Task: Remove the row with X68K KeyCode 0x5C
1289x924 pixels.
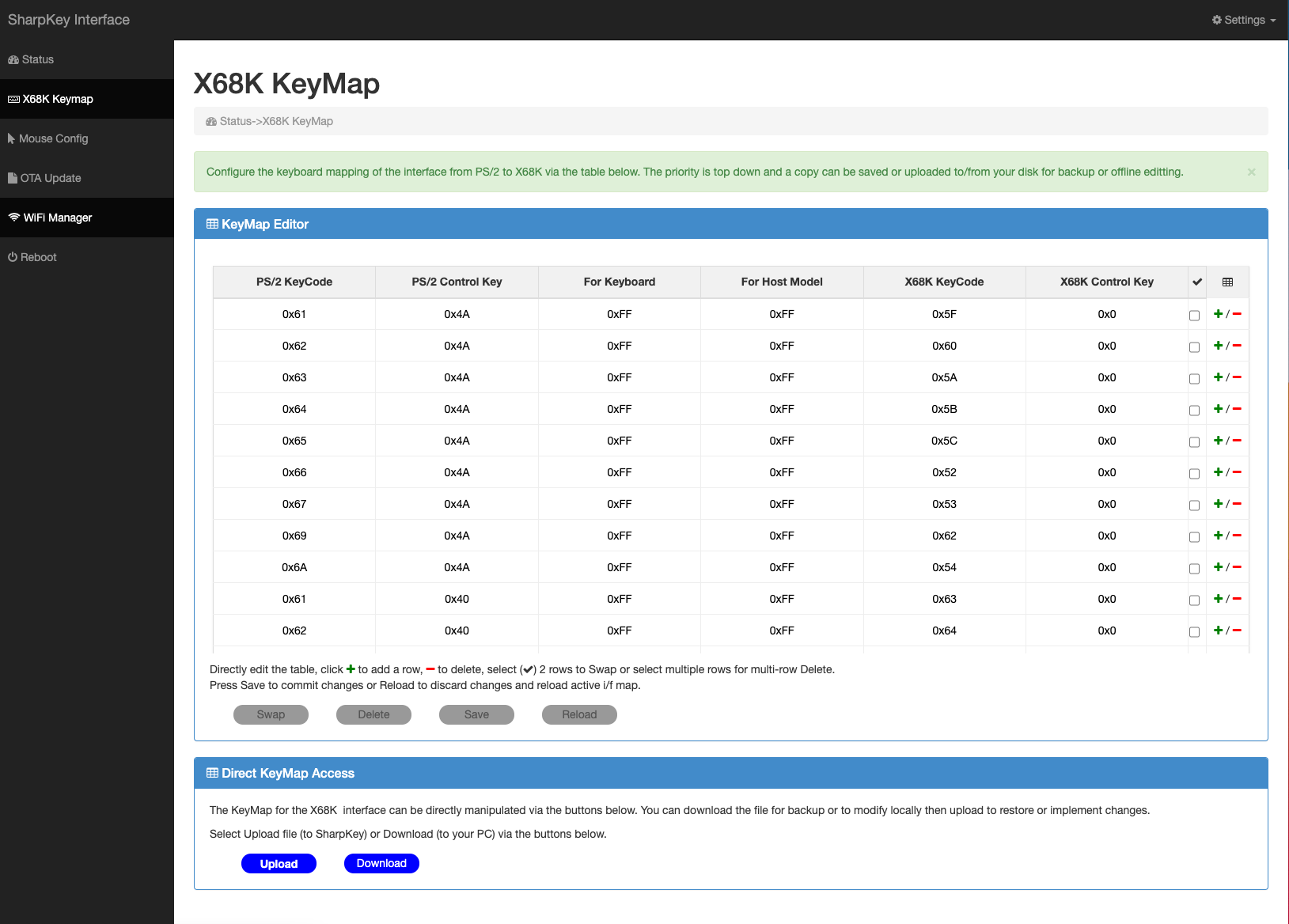Action: (x=1237, y=441)
